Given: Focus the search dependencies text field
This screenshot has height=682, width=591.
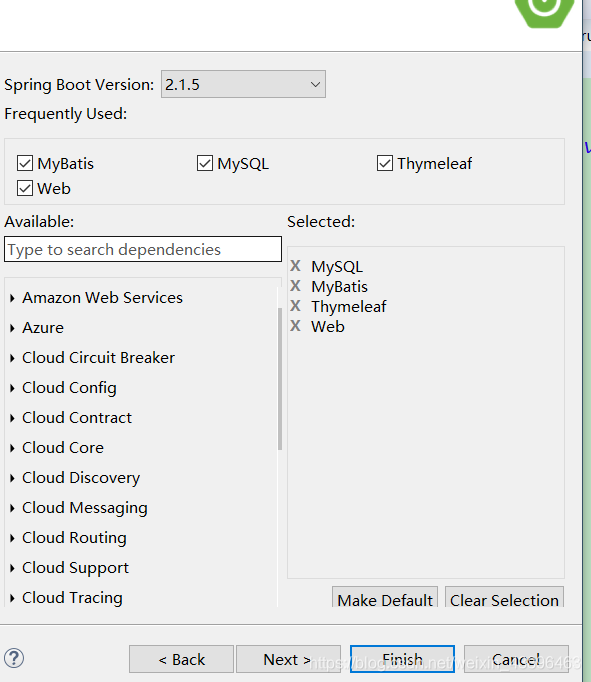Looking at the screenshot, I should click(143, 249).
